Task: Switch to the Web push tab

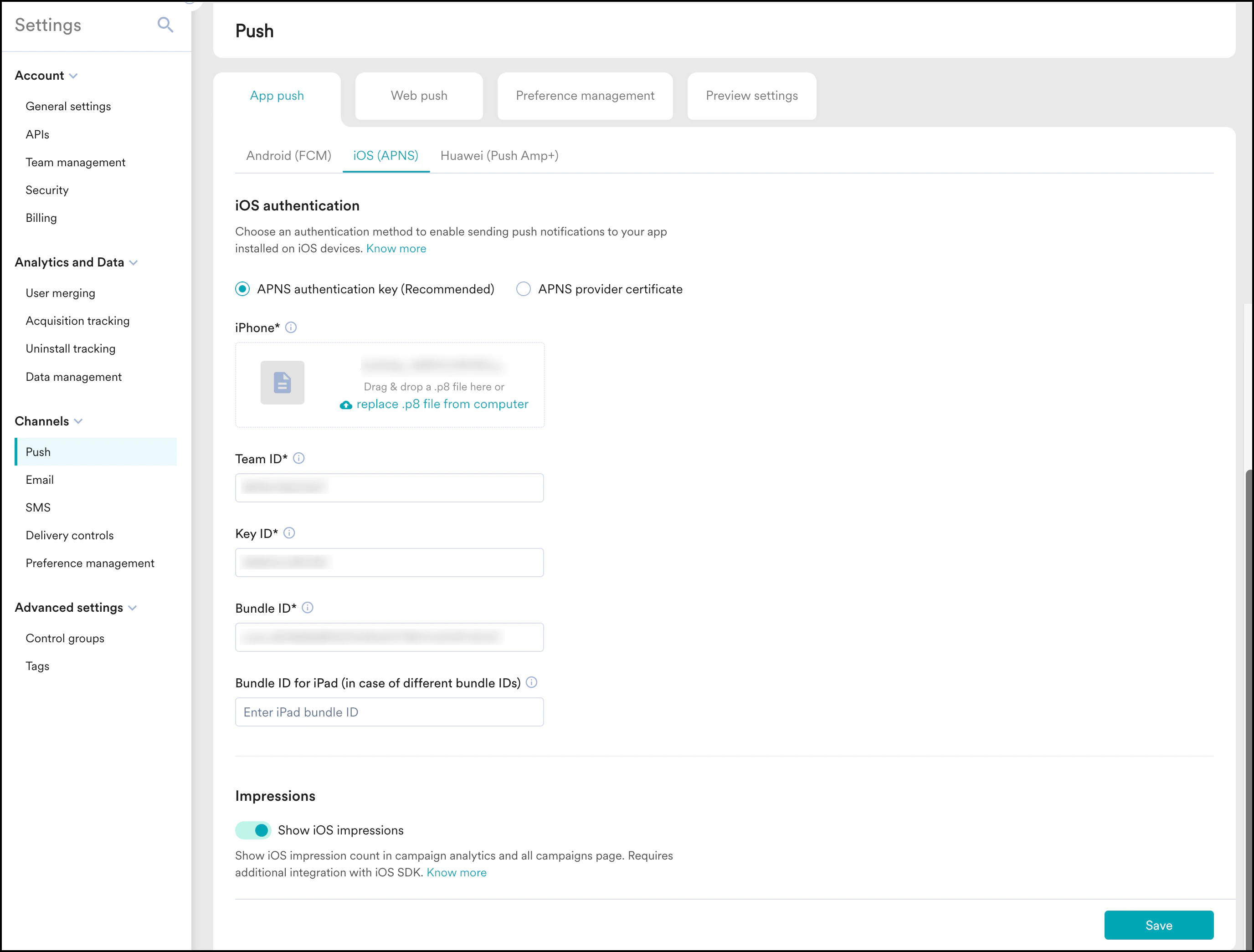Action: [x=419, y=96]
